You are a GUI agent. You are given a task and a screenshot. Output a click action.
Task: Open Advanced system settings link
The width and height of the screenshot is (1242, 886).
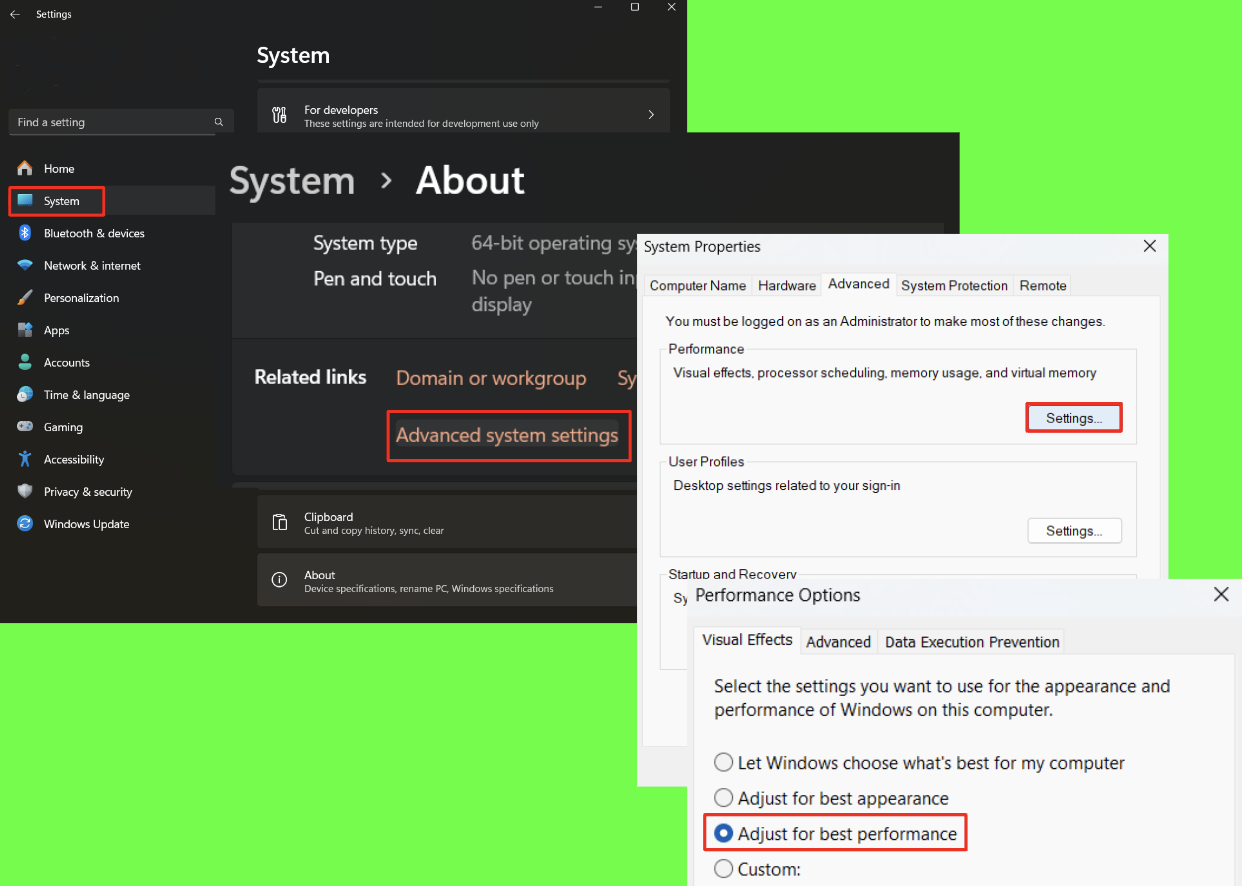pyautogui.click(x=507, y=435)
